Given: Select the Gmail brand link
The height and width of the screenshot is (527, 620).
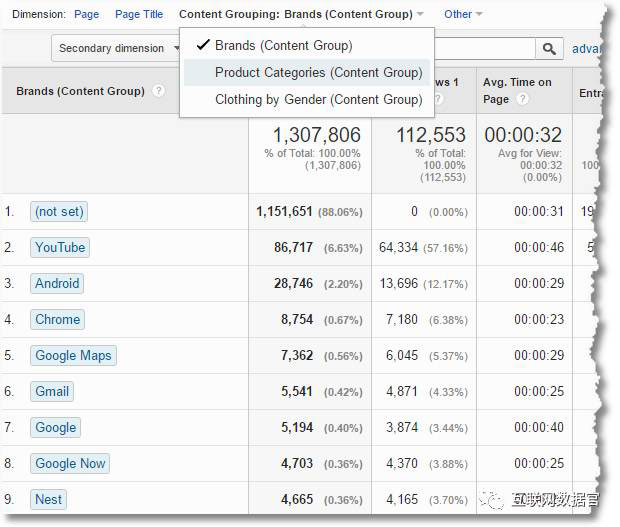Looking at the screenshot, I should pyautogui.click(x=52, y=391).
